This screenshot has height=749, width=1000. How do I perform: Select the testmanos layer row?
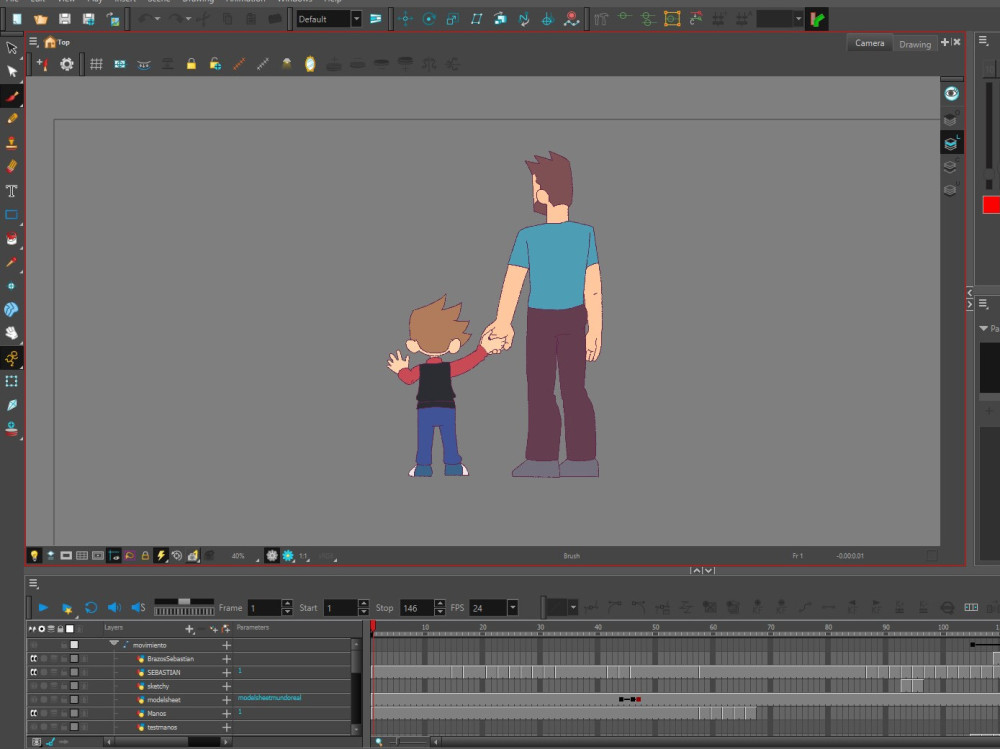coord(162,727)
